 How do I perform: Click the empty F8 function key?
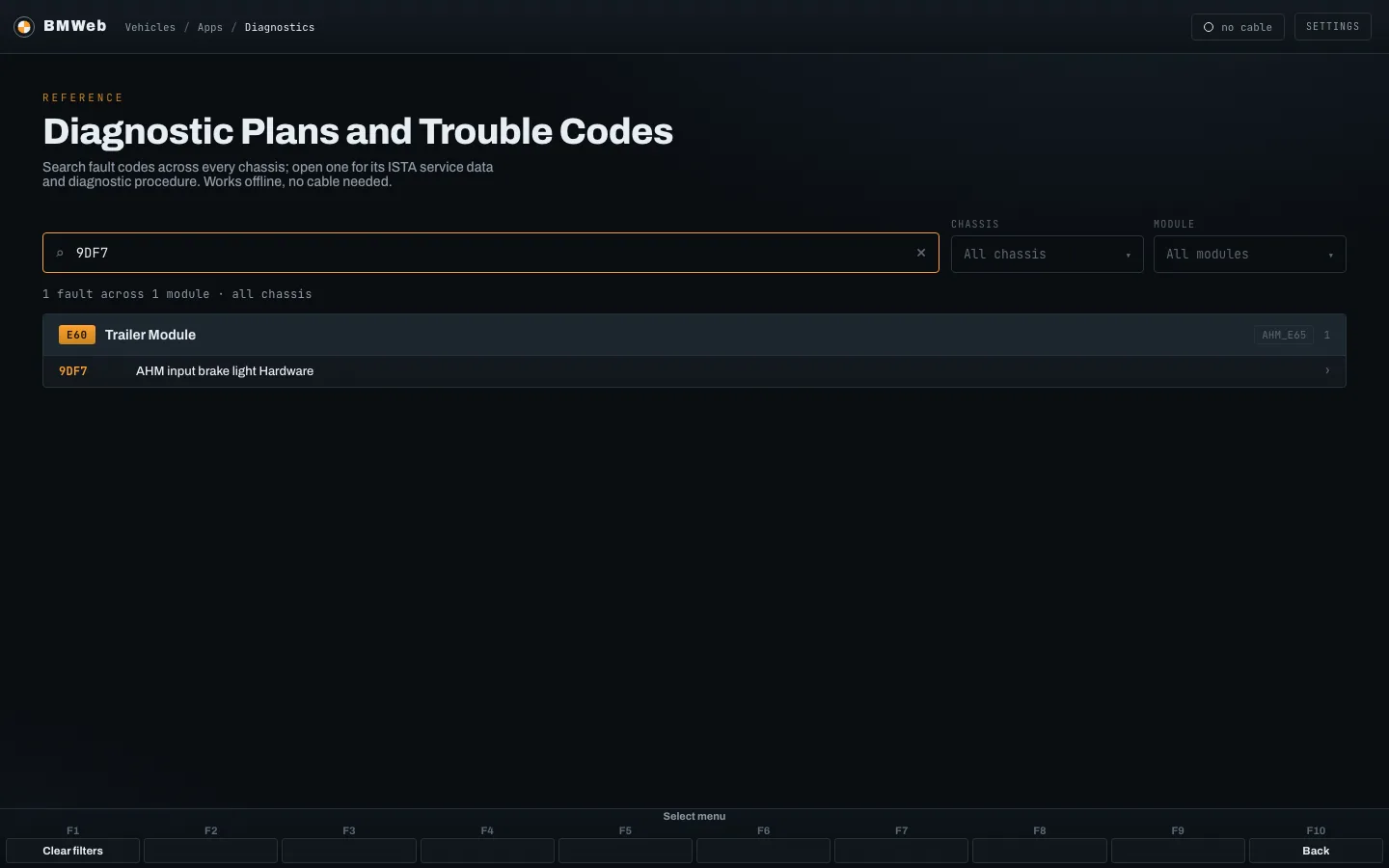pyautogui.click(x=1040, y=851)
